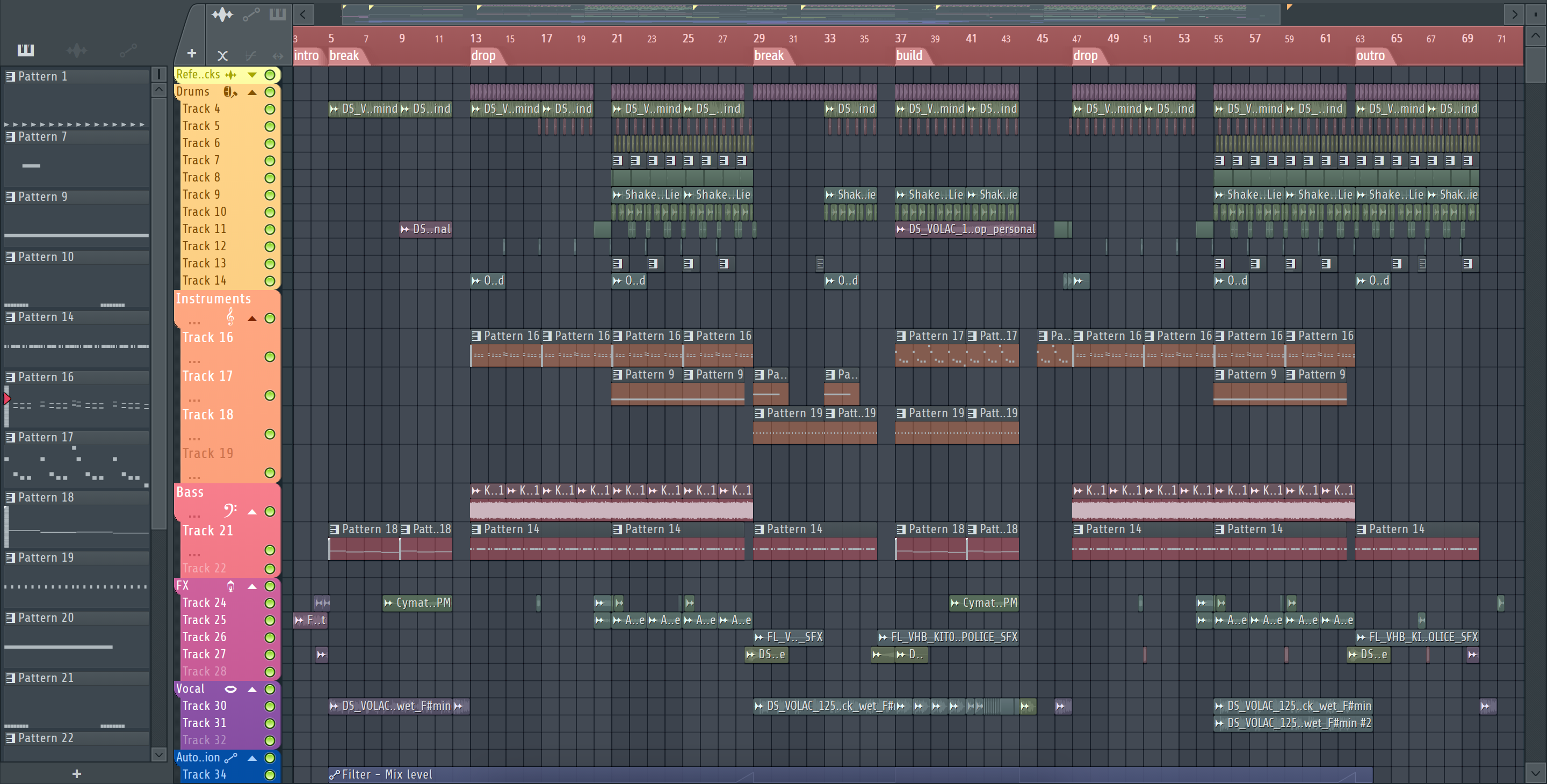Click the Drums group drum icon
Screen dimensions: 1547x784
tap(230, 92)
